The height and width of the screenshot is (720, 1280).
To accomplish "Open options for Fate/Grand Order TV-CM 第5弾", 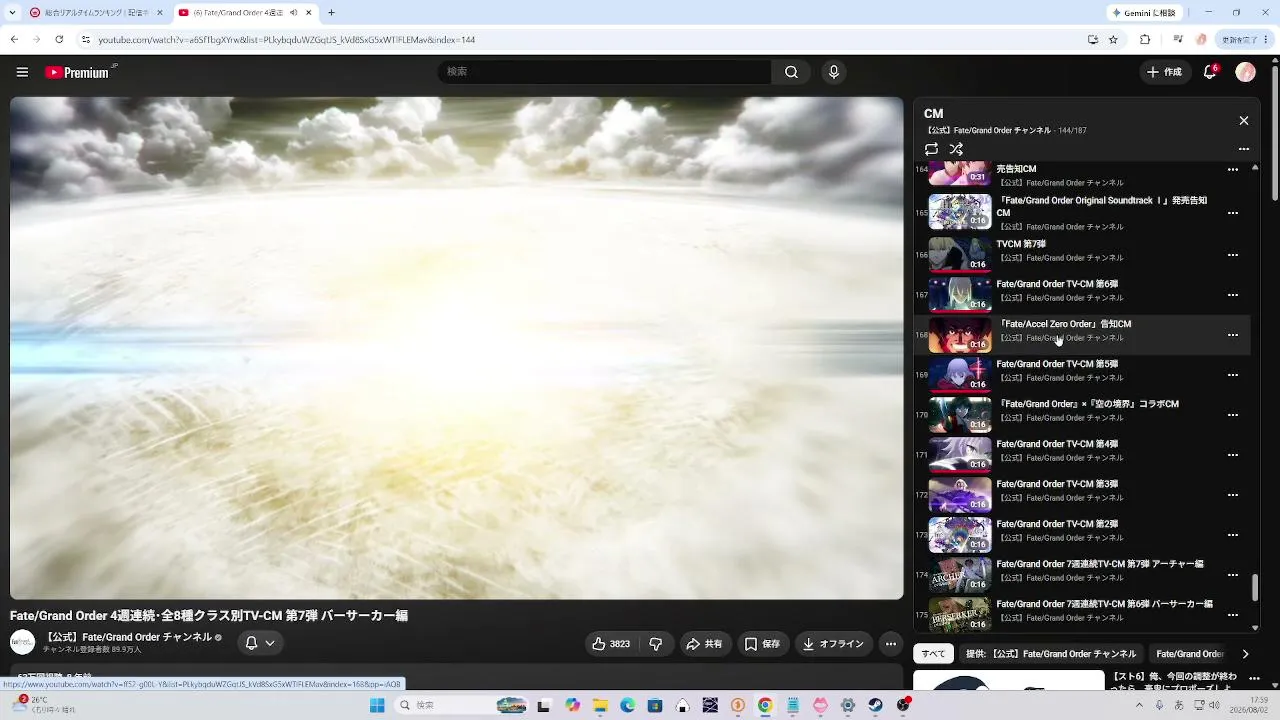I will 1233,375.
